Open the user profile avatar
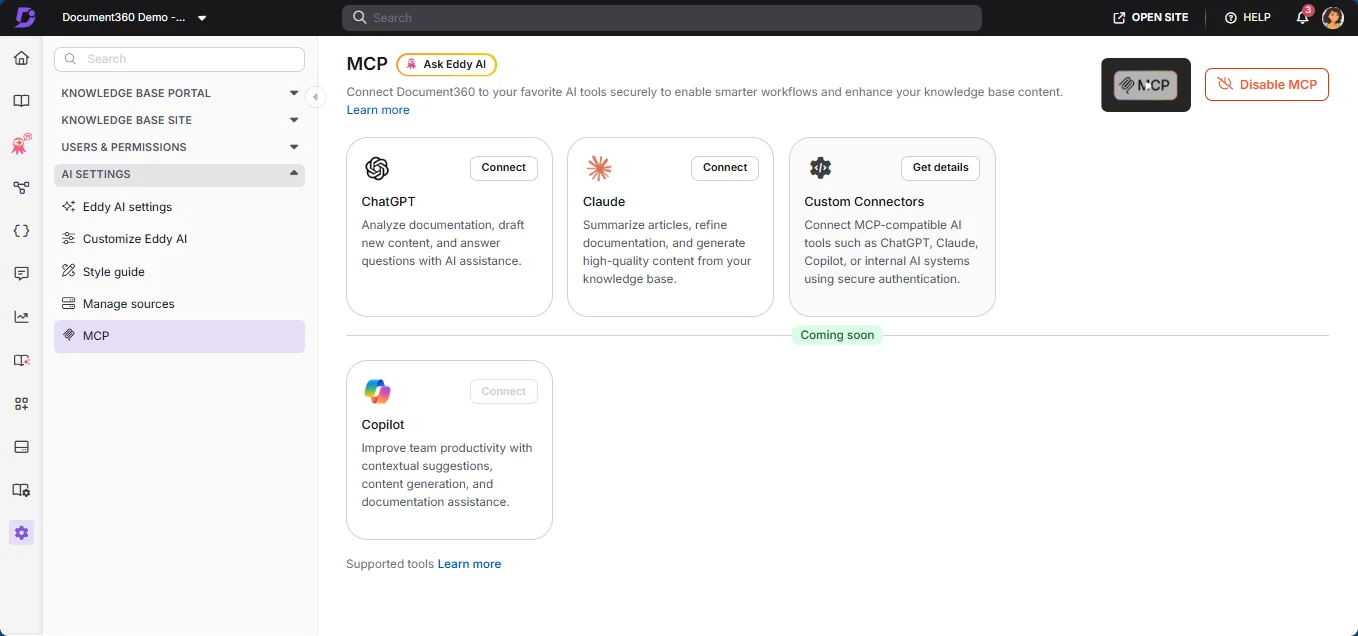The height and width of the screenshot is (636, 1358). tap(1332, 17)
